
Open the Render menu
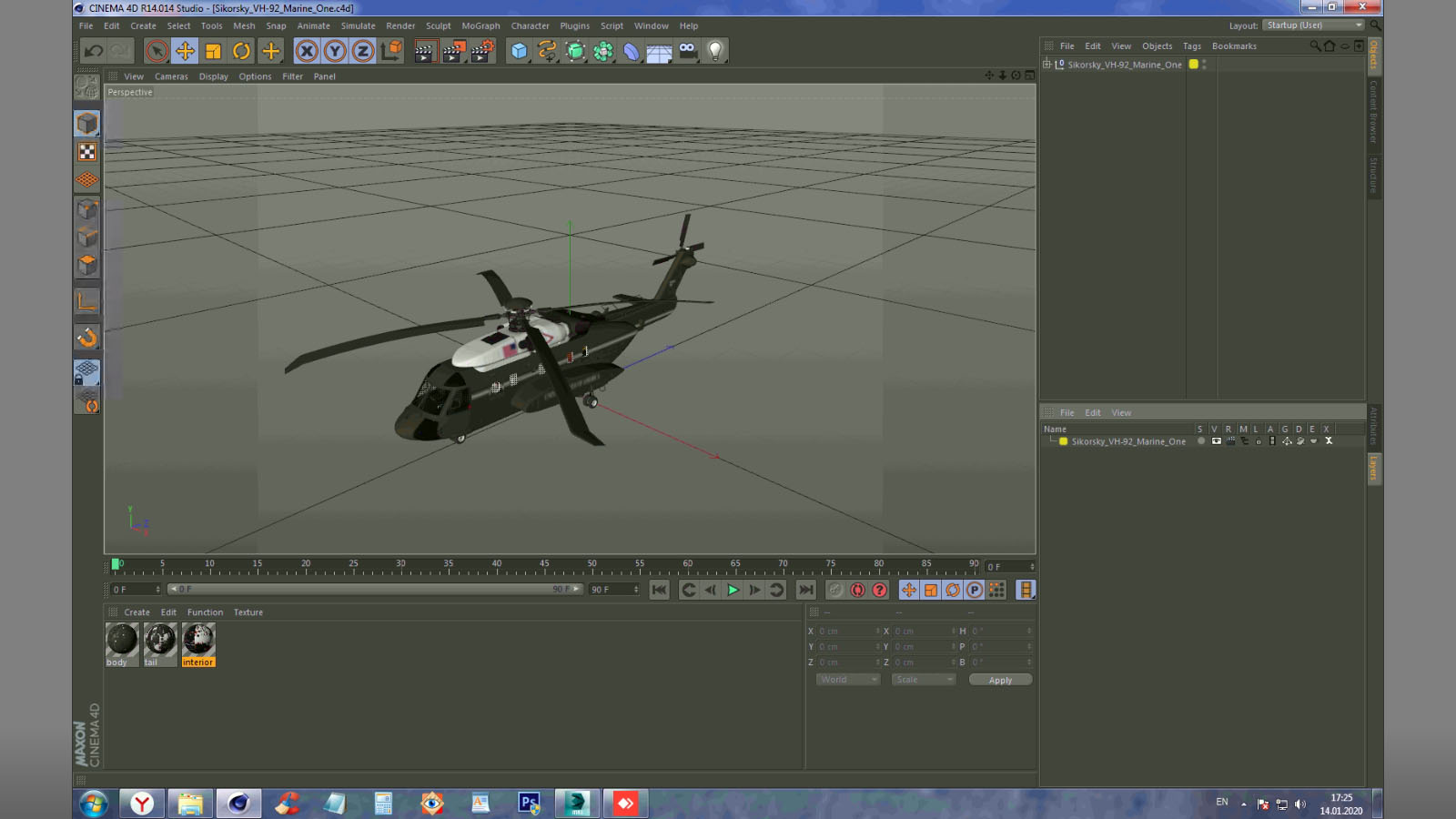point(400,25)
